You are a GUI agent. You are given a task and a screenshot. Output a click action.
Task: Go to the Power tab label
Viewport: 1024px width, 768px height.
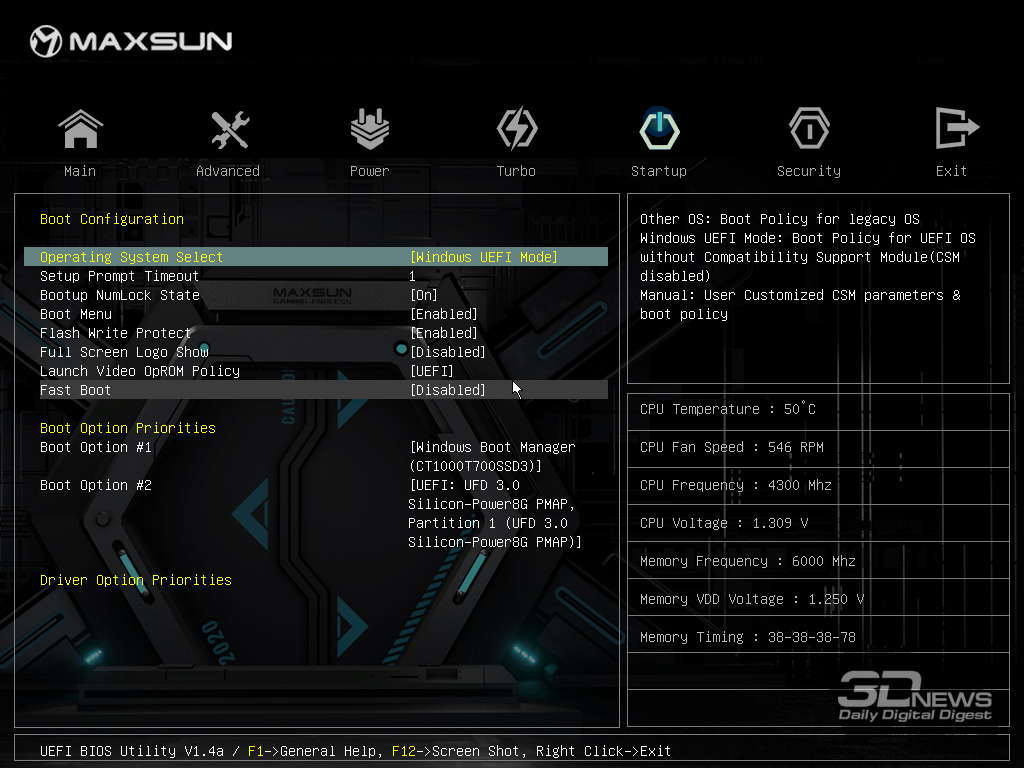point(370,171)
